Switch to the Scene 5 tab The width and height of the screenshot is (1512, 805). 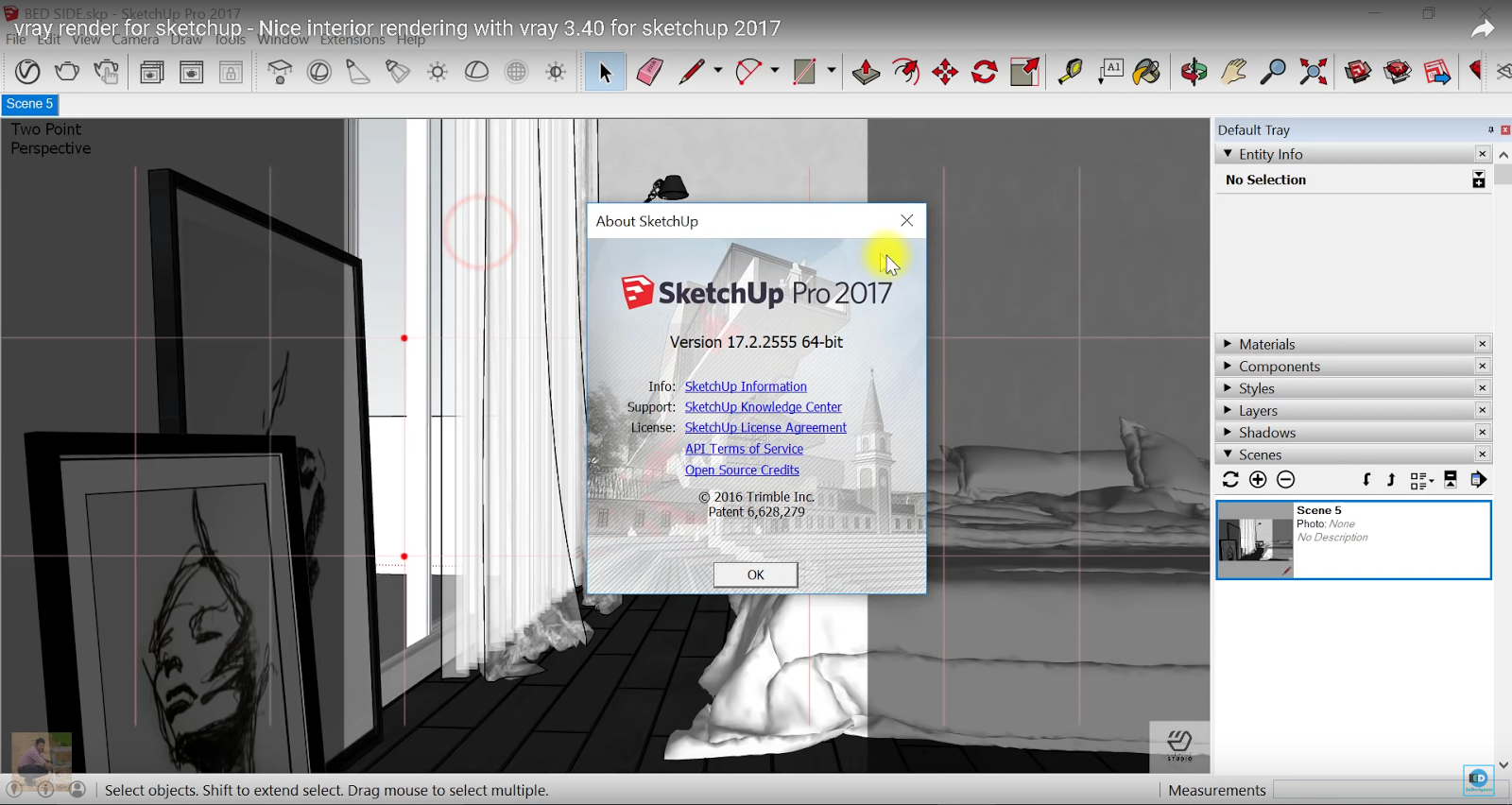tap(30, 104)
